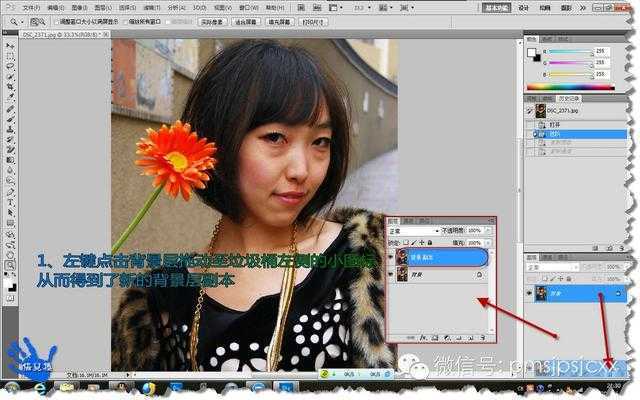640x400 pixels.
Task: Open Internet Explorer from the taskbar
Action: pyautogui.click(x=40, y=388)
